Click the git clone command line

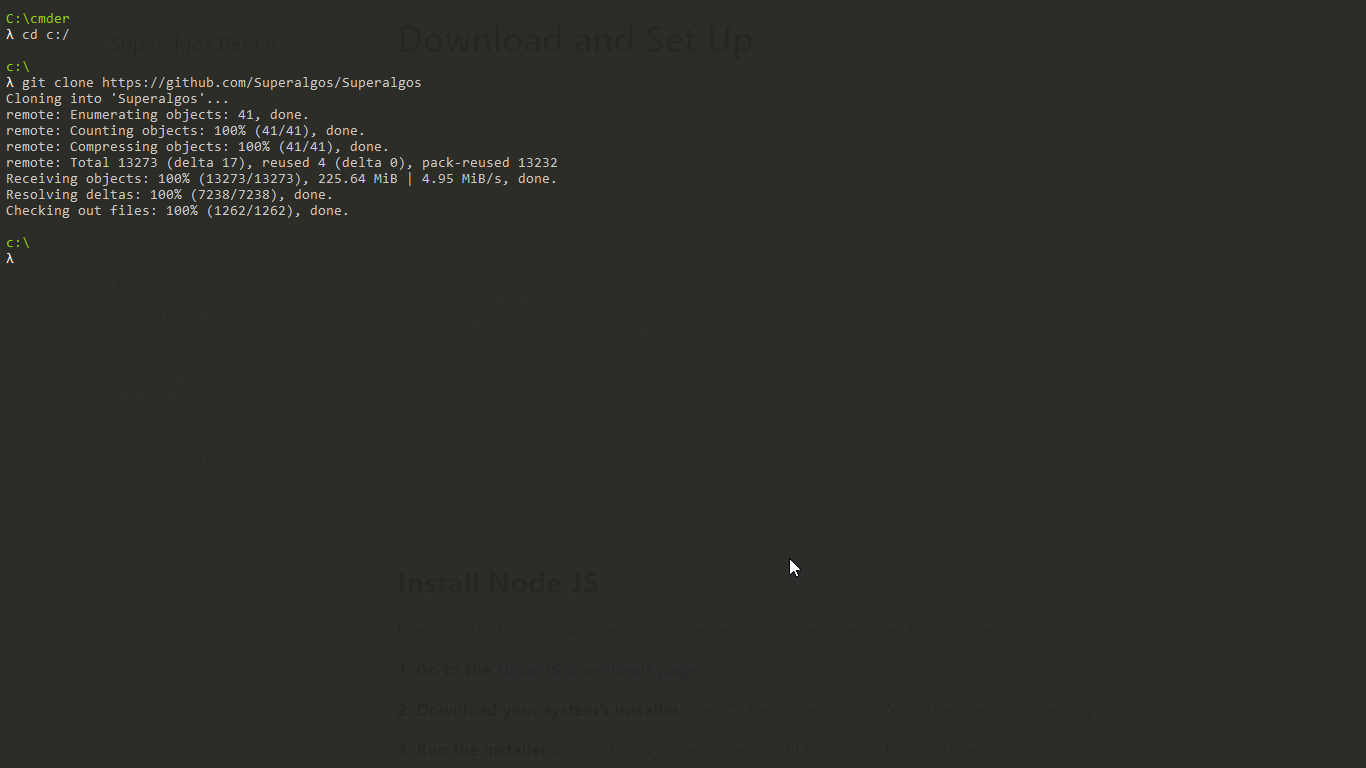coord(213,82)
